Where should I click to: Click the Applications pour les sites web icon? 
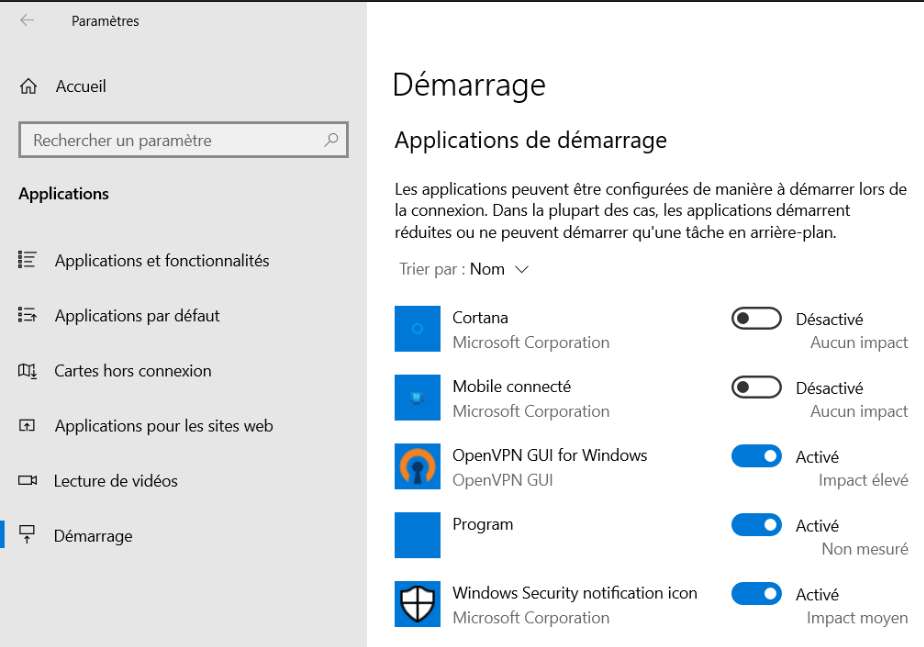(27, 425)
